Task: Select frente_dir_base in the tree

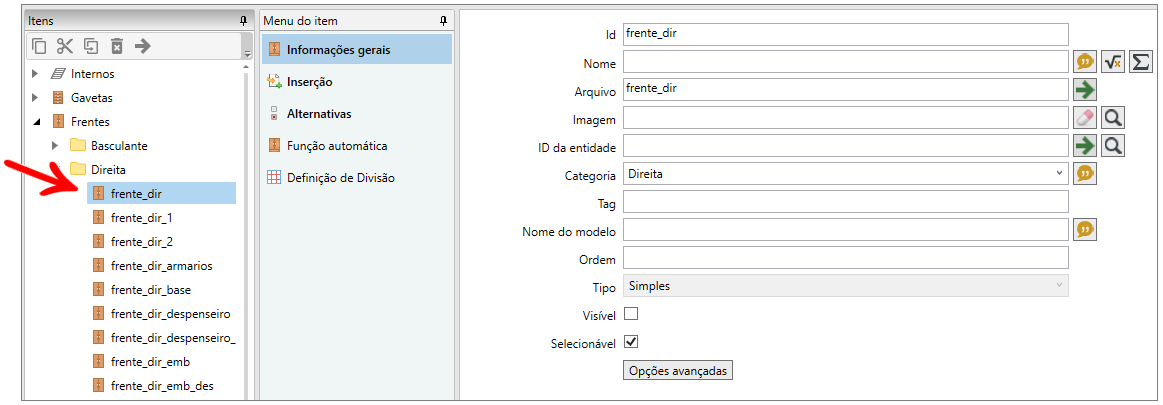Action: [150, 290]
